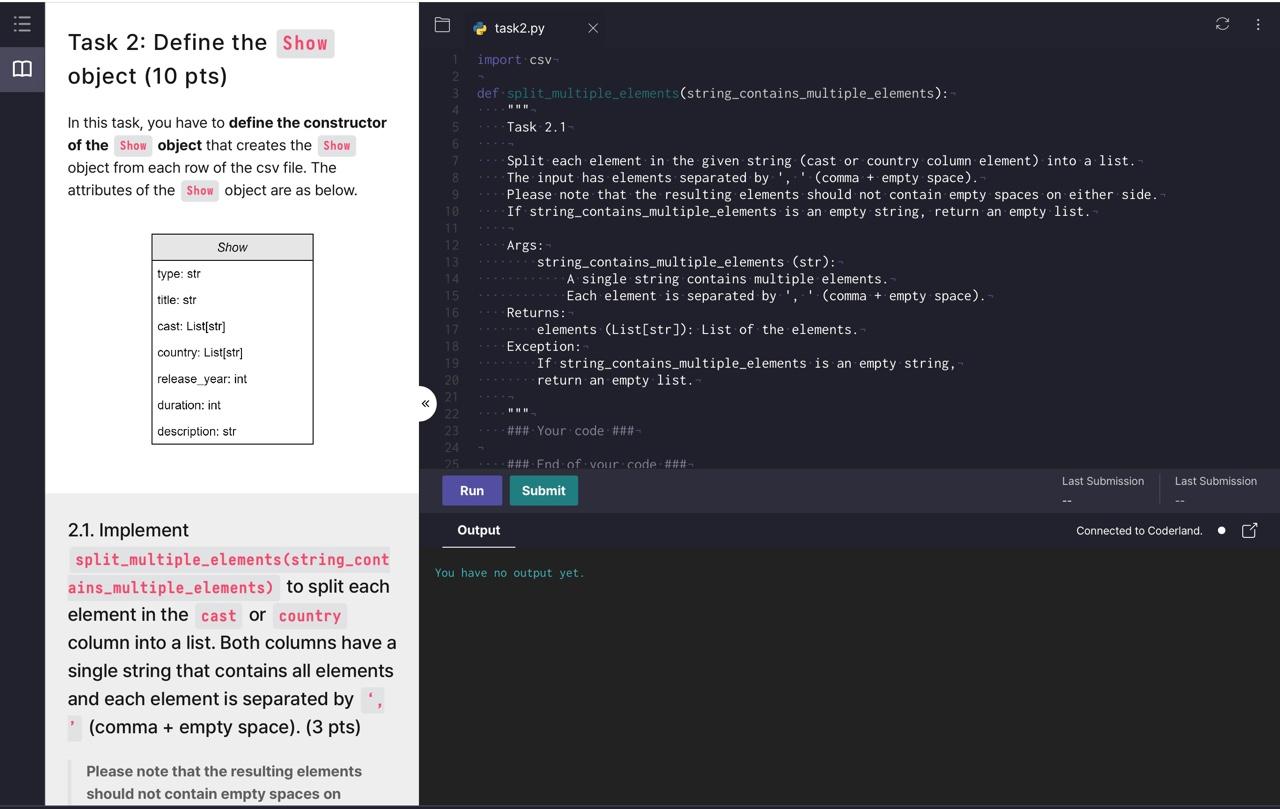Select the book reading icon in sidebar
This screenshot has width=1280, height=809.
[22, 69]
